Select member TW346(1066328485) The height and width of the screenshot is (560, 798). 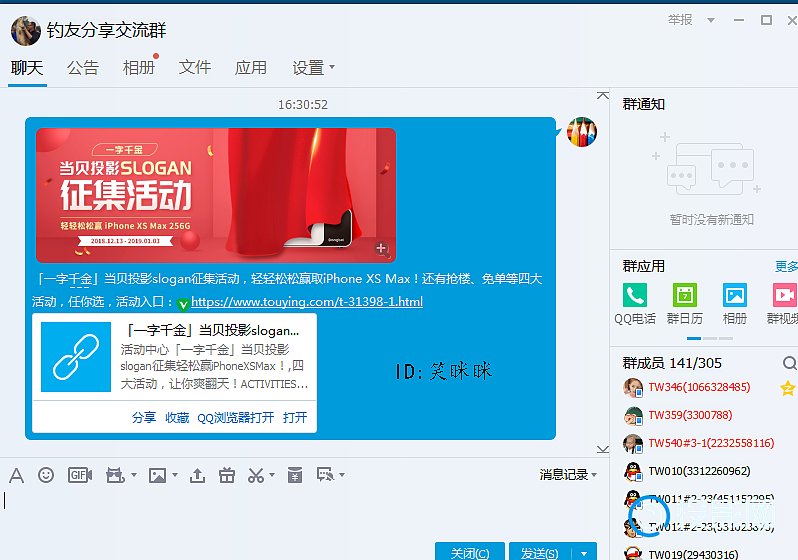pos(699,387)
